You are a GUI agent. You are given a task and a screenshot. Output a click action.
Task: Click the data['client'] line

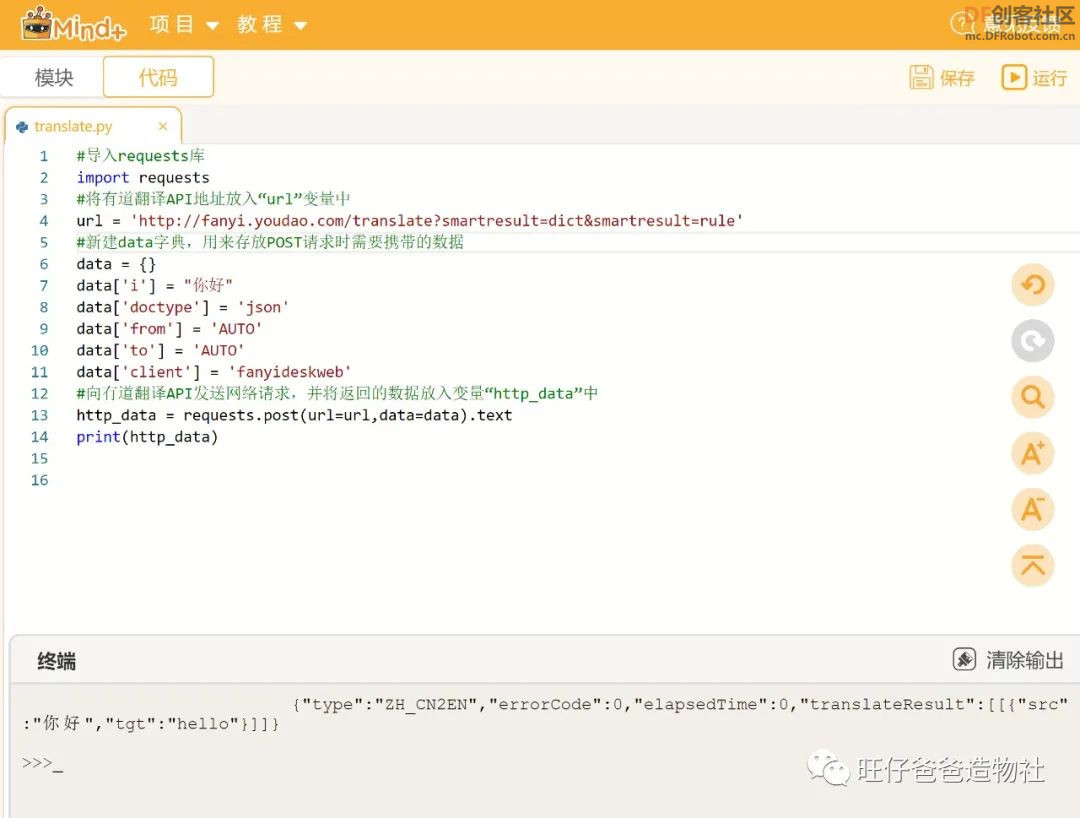[214, 373]
